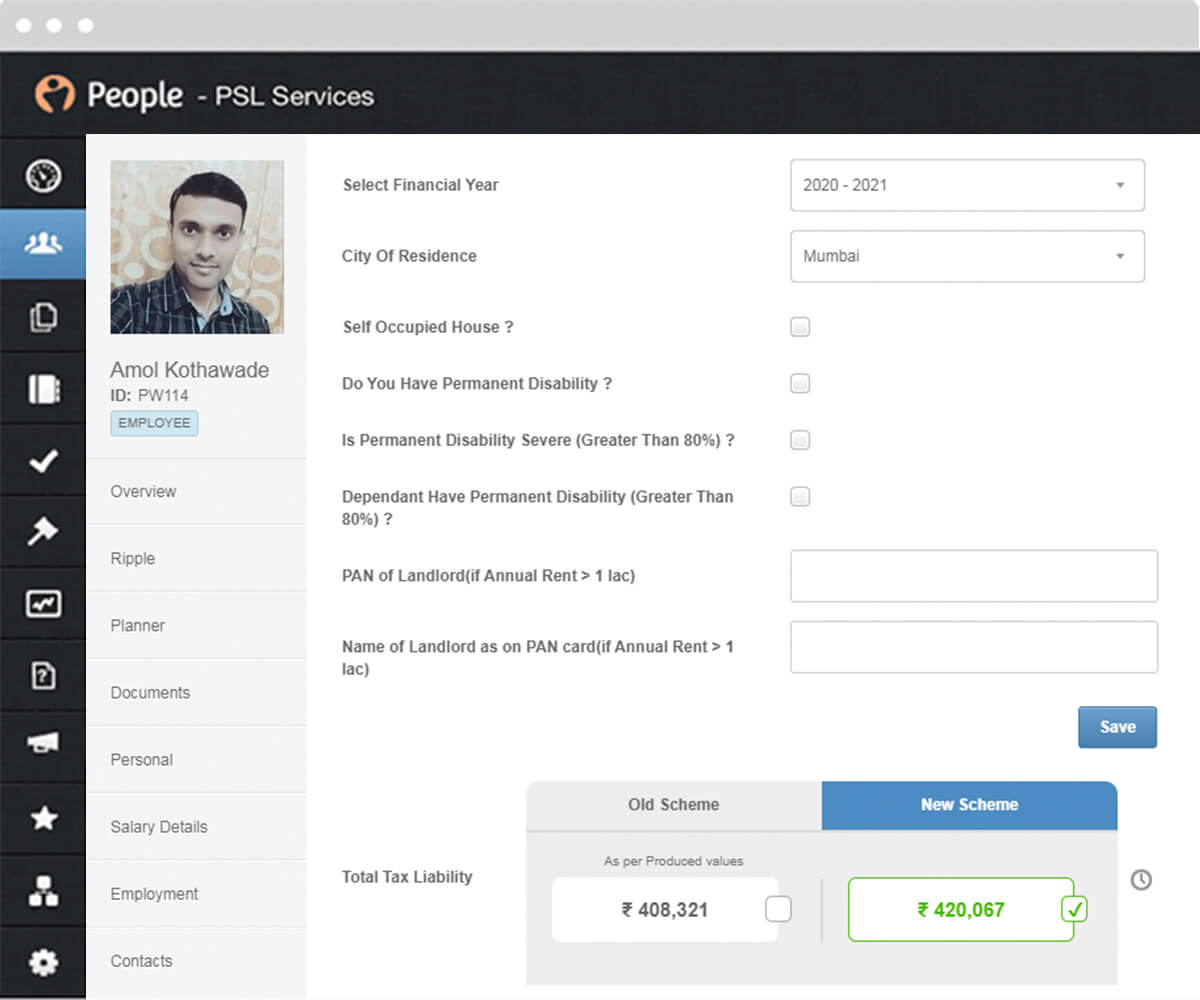1200x1000 pixels.
Task: Expand the Select Financial Year dropdown
Action: 967,185
